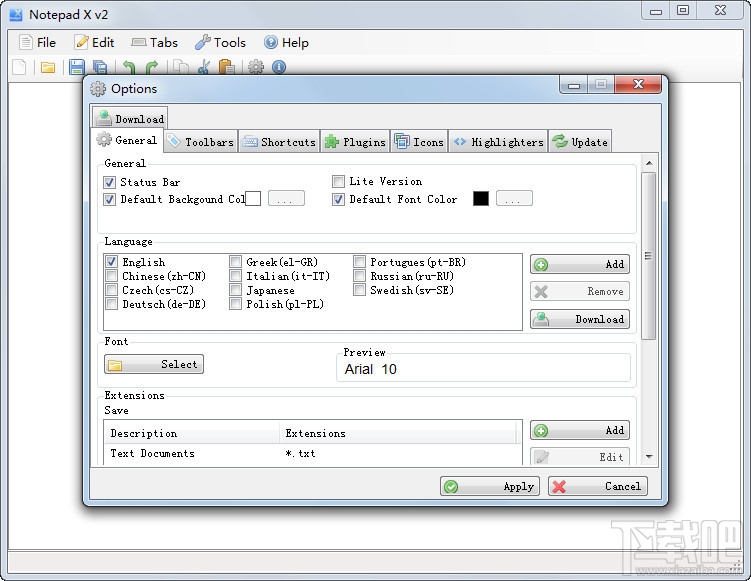Click the vertical scrollbar thumb in Options
751x581 pixels.
(649, 256)
